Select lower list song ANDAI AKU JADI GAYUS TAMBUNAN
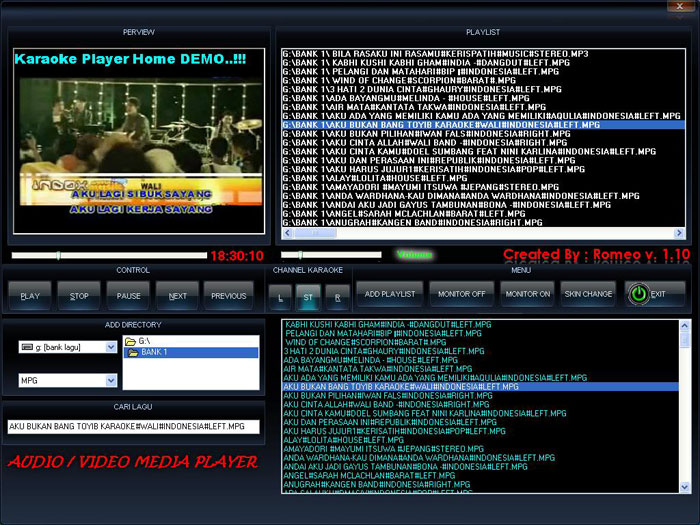The image size is (700, 525). pyautogui.click(x=481, y=467)
